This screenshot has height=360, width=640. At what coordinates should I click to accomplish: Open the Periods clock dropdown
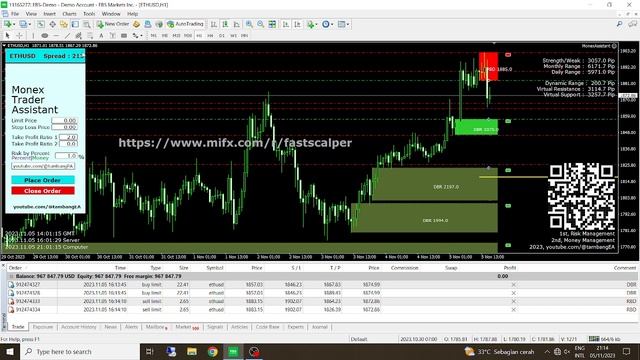tap(327, 24)
